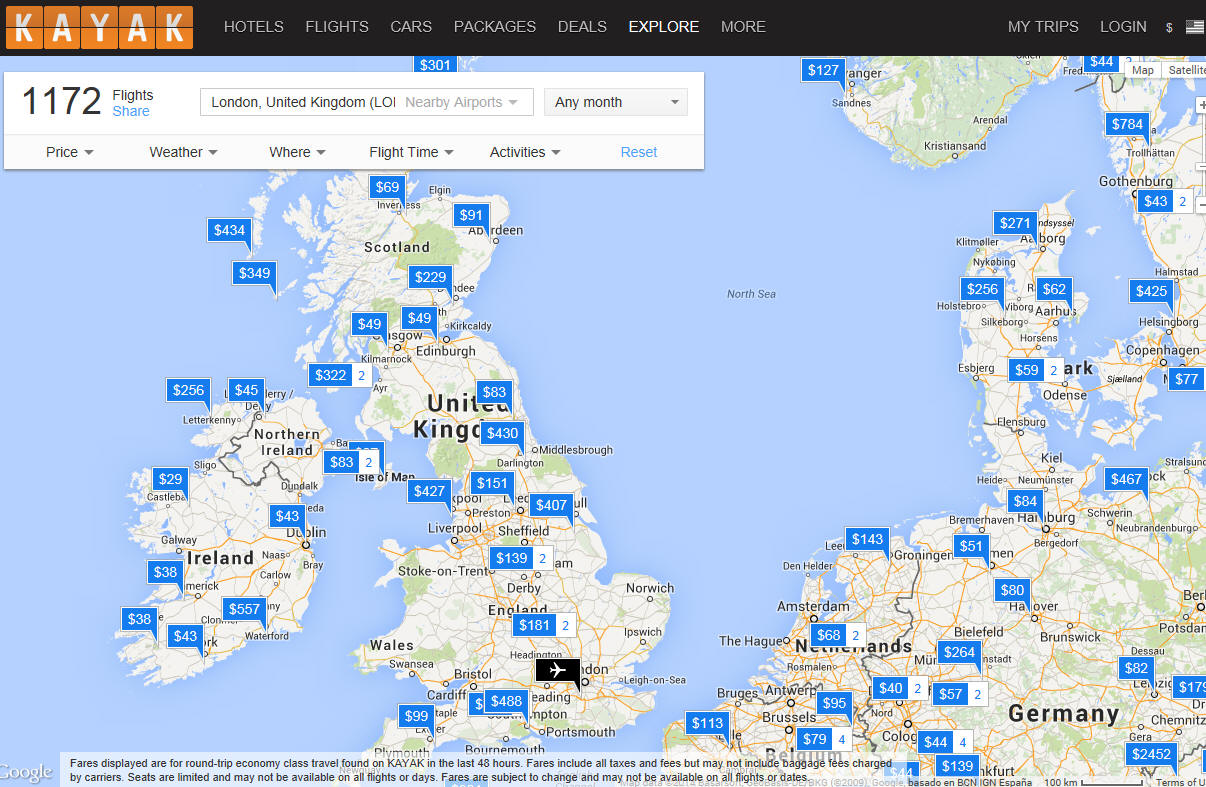
Task: Select the $62 marker near Aarhus
Action: point(1054,289)
